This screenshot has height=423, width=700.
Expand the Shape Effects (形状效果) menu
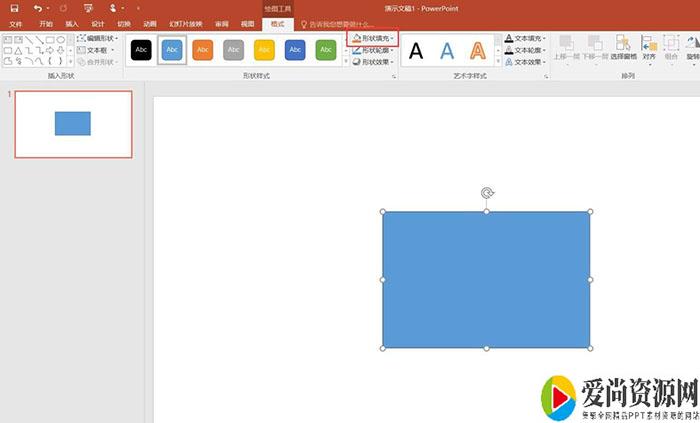(x=372, y=62)
